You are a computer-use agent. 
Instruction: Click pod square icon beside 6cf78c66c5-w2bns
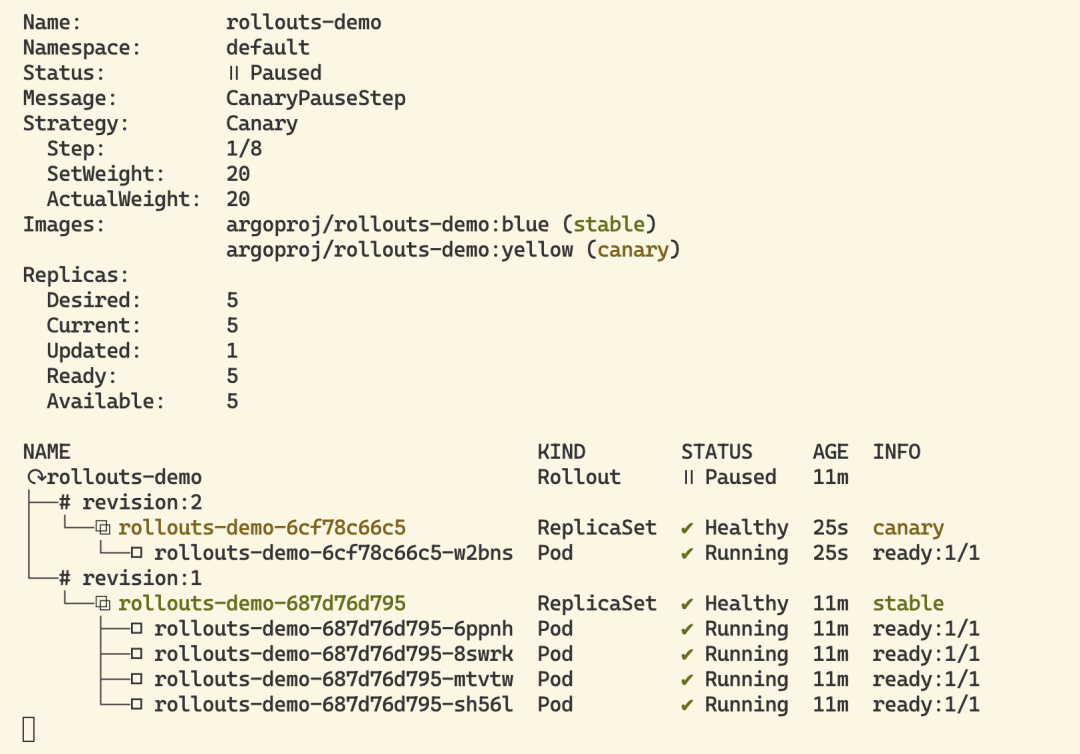[136, 553]
